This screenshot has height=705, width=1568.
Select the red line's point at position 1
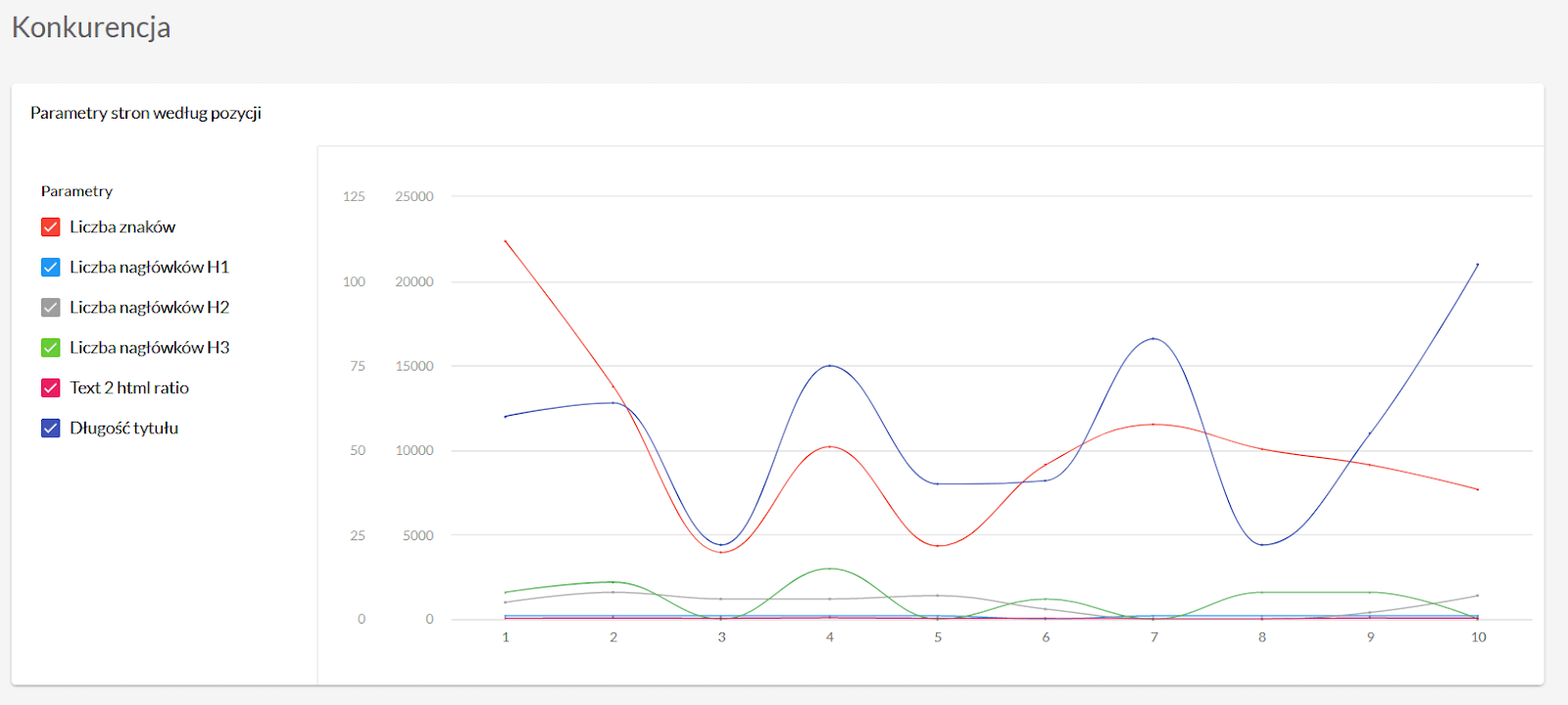click(x=506, y=241)
